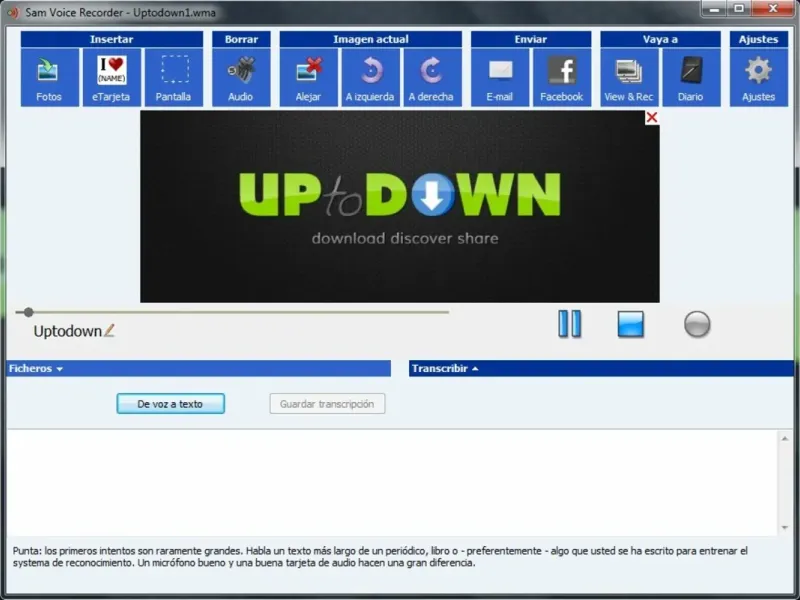Minimize the Sam Voice Recorder window
Viewport: 800px width, 600px height.
(x=714, y=9)
